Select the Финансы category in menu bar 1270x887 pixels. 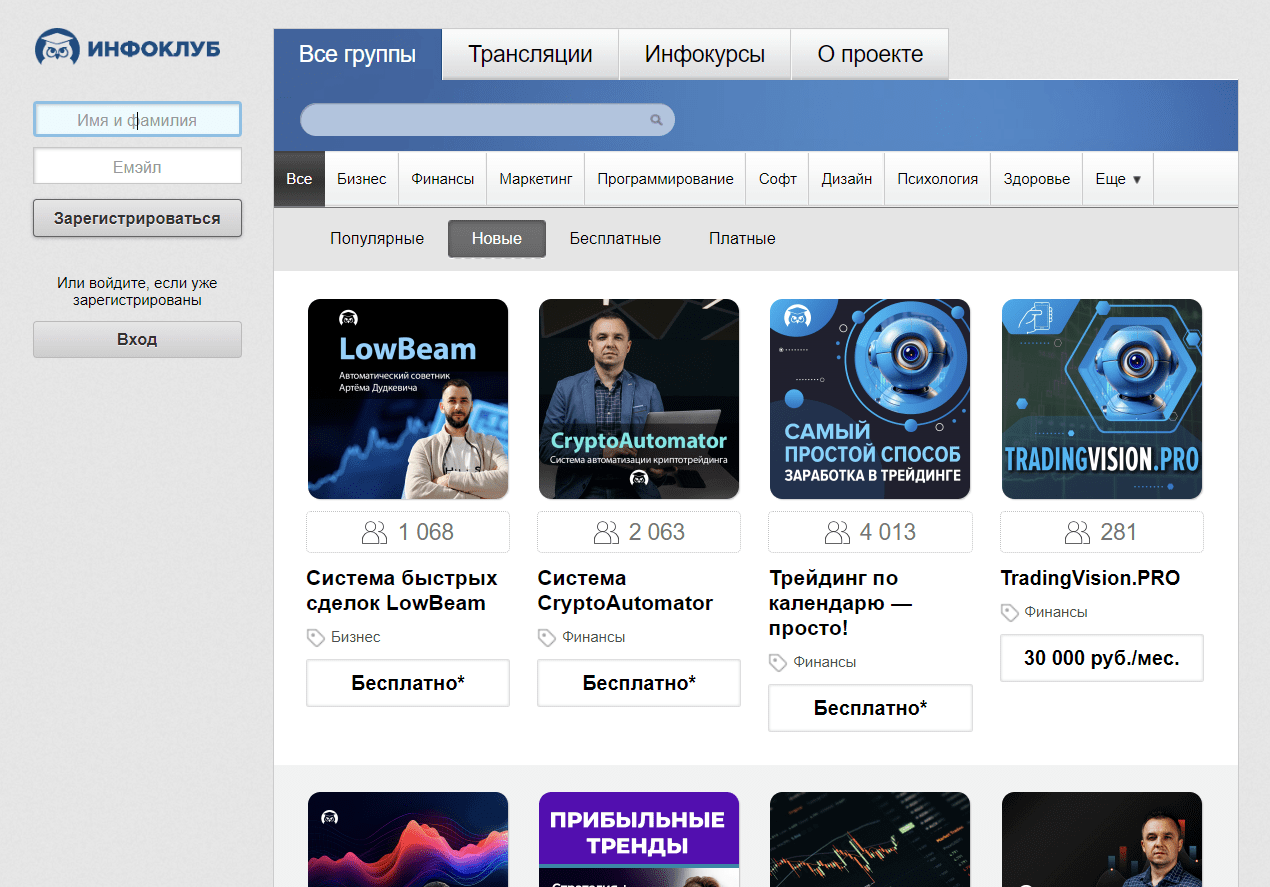(443, 179)
